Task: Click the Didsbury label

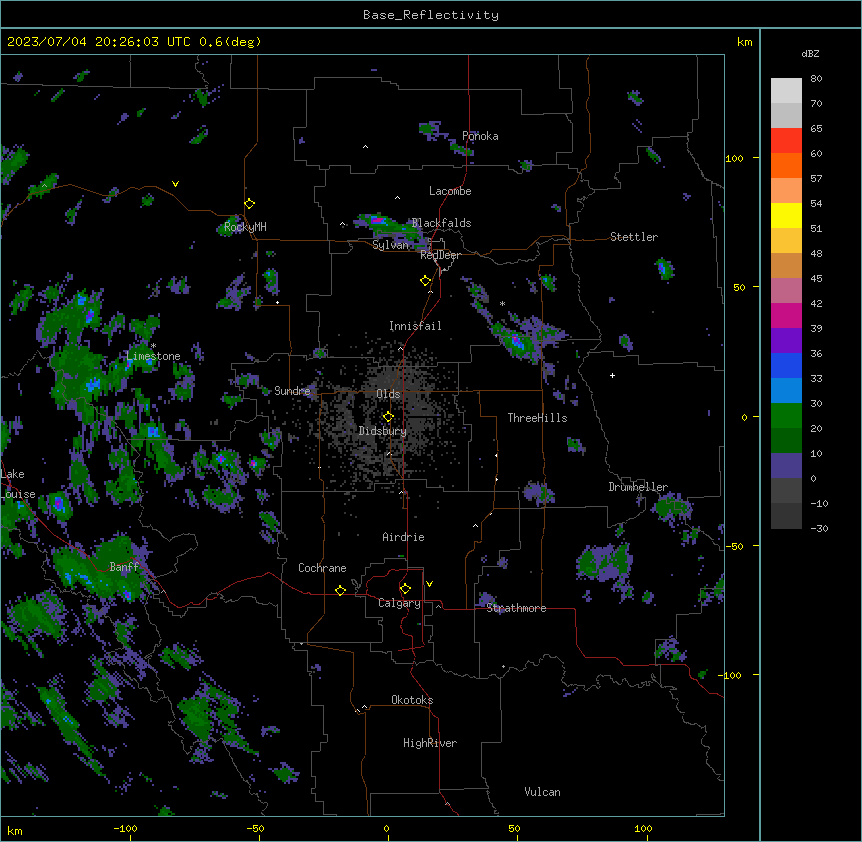Action: pos(383,431)
